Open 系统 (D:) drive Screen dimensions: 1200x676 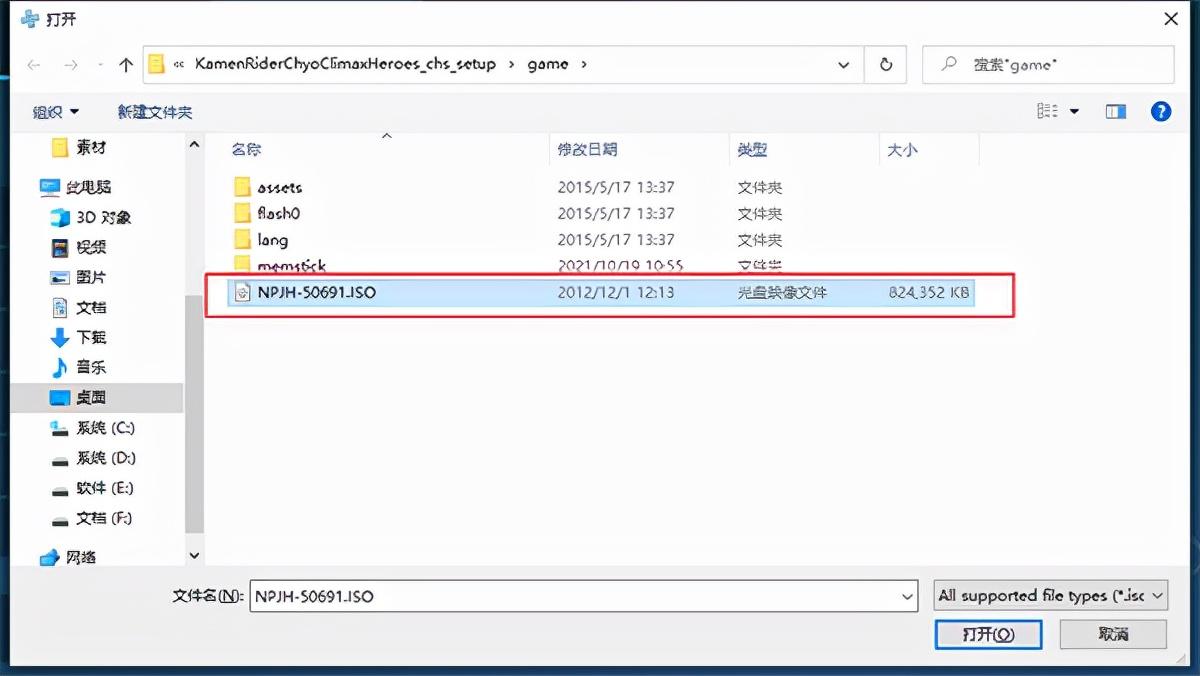tap(92, 457)
